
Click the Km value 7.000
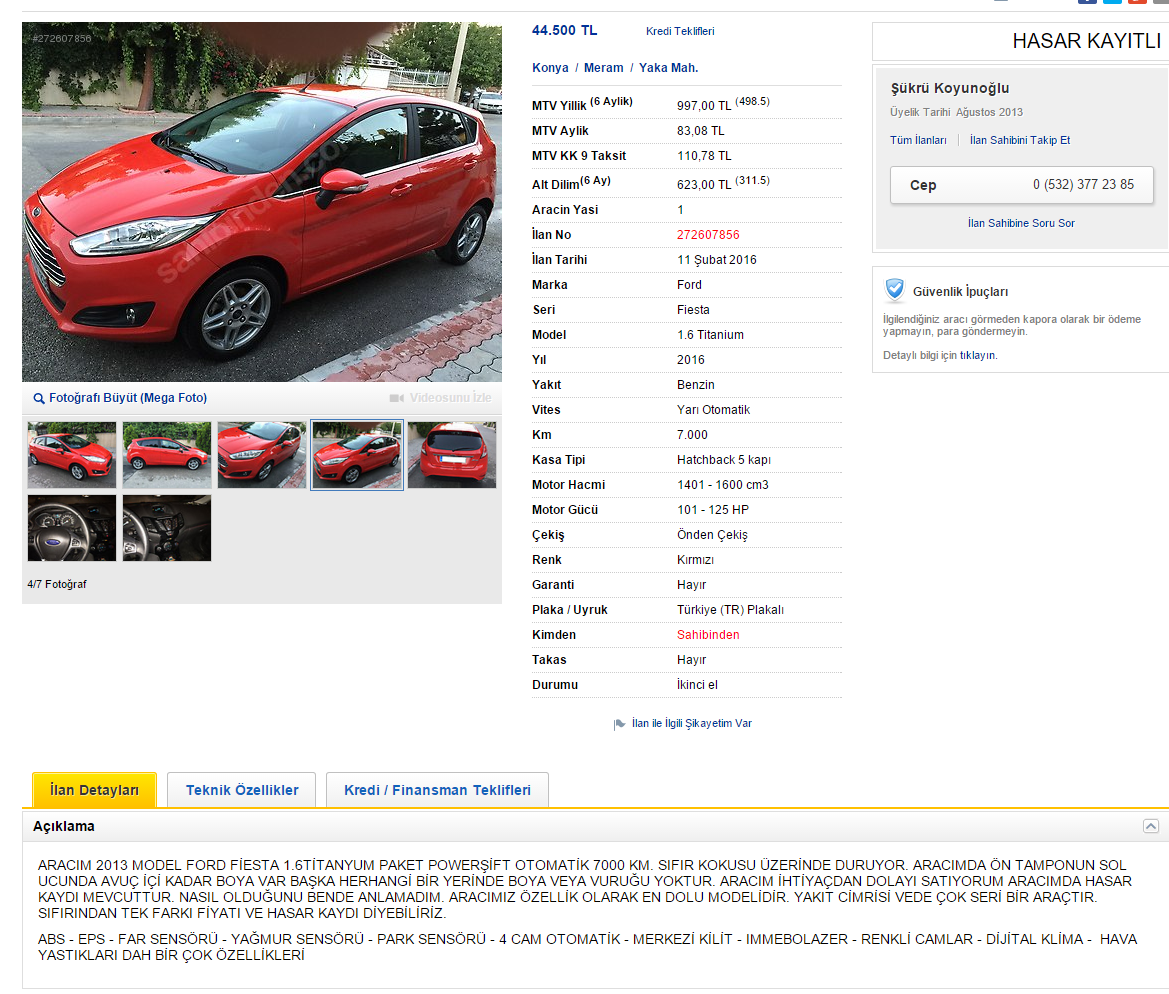click(692, 435)
